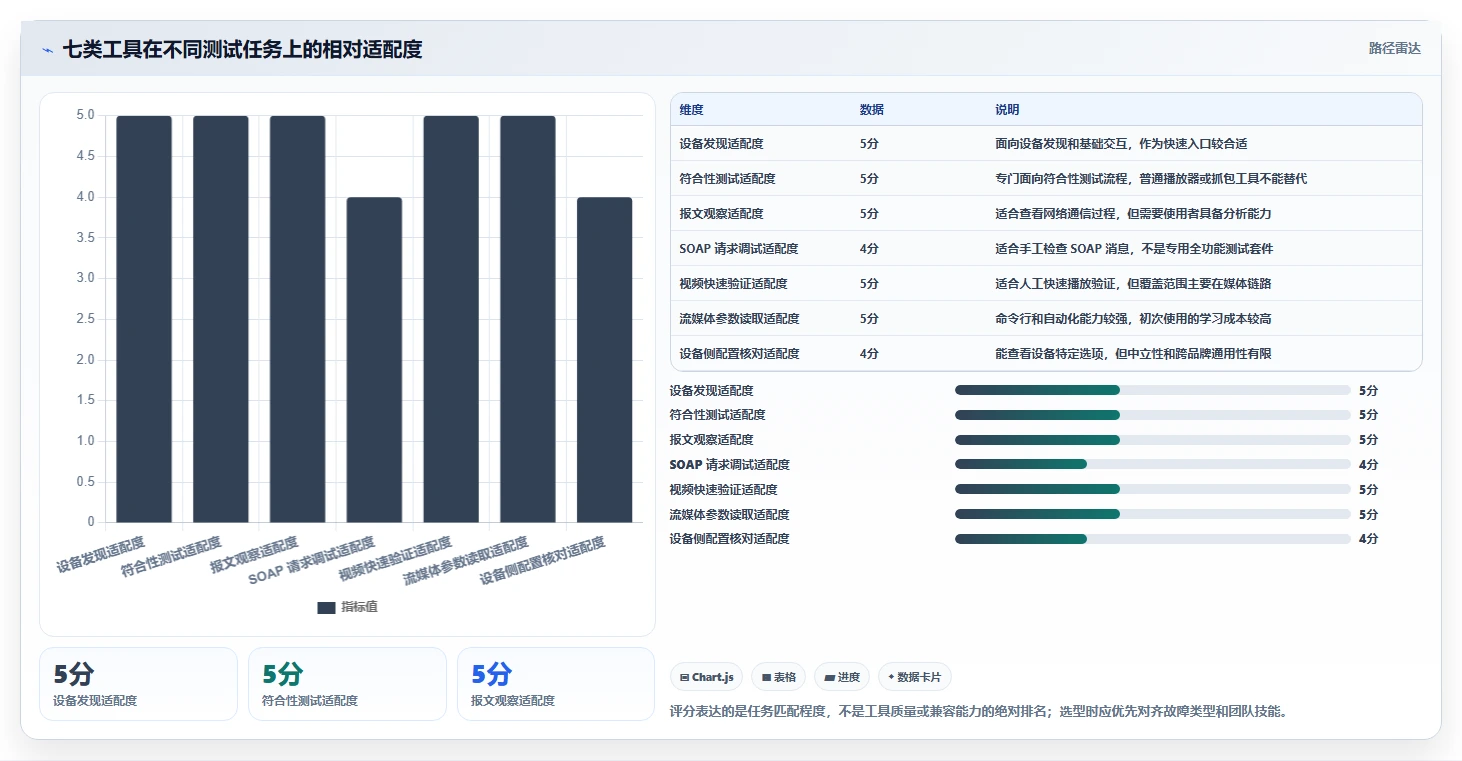Click the 设备侧配置核对适配度 chart bar
Viewport: 1462px width, 761px height.
605,360
